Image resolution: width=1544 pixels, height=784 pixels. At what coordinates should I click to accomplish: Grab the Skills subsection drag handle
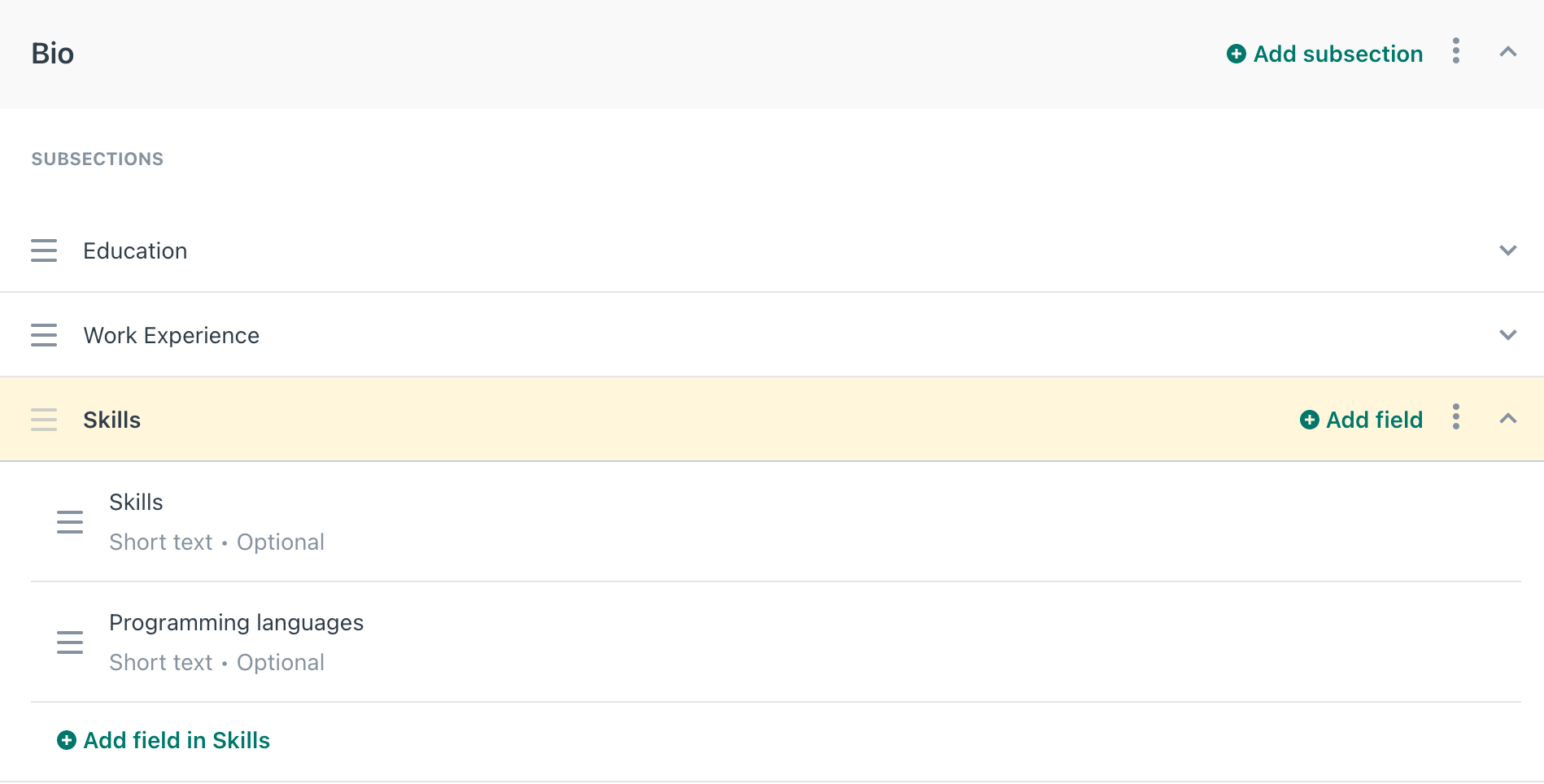click(44, 420)
